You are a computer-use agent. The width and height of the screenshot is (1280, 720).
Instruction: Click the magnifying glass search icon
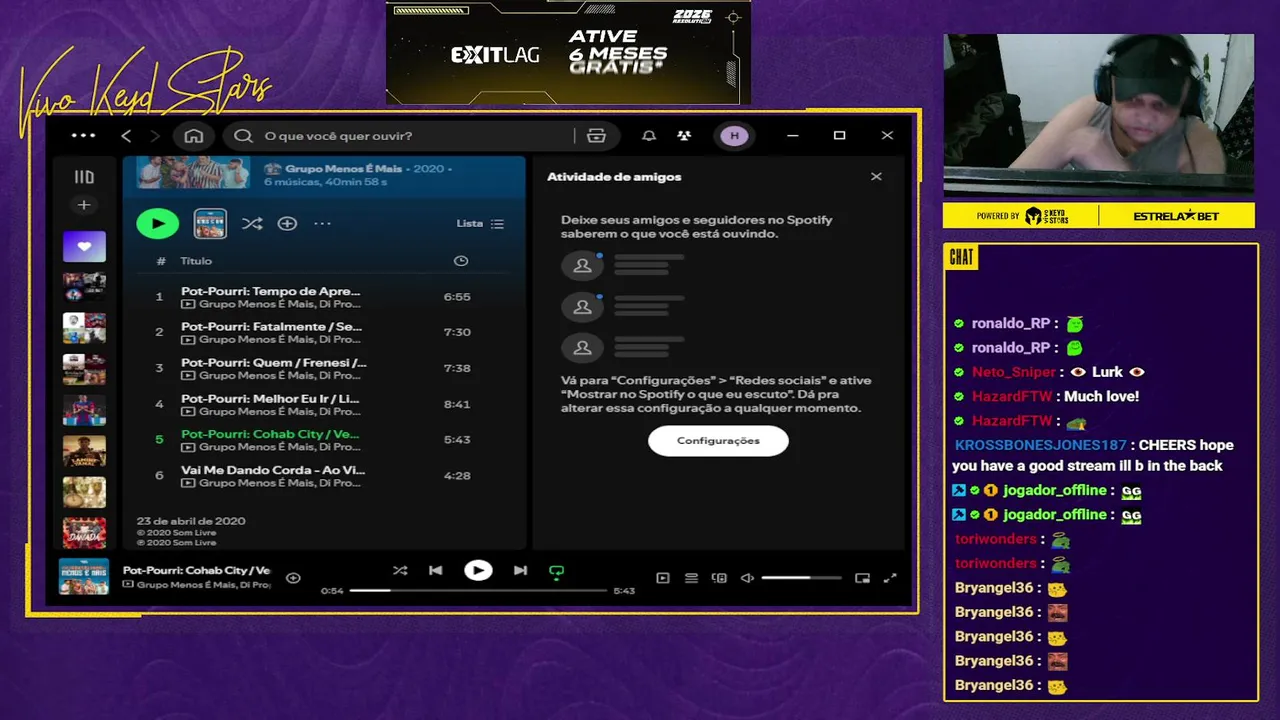(x=243, y=136)
